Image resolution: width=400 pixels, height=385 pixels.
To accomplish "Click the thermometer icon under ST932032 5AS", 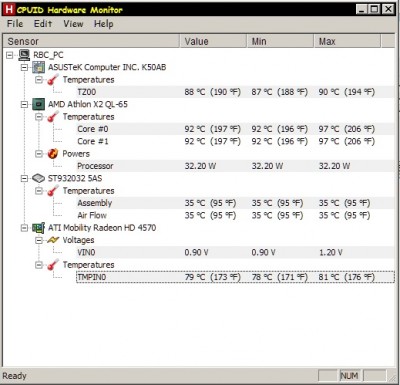I will tap(53, 191).
